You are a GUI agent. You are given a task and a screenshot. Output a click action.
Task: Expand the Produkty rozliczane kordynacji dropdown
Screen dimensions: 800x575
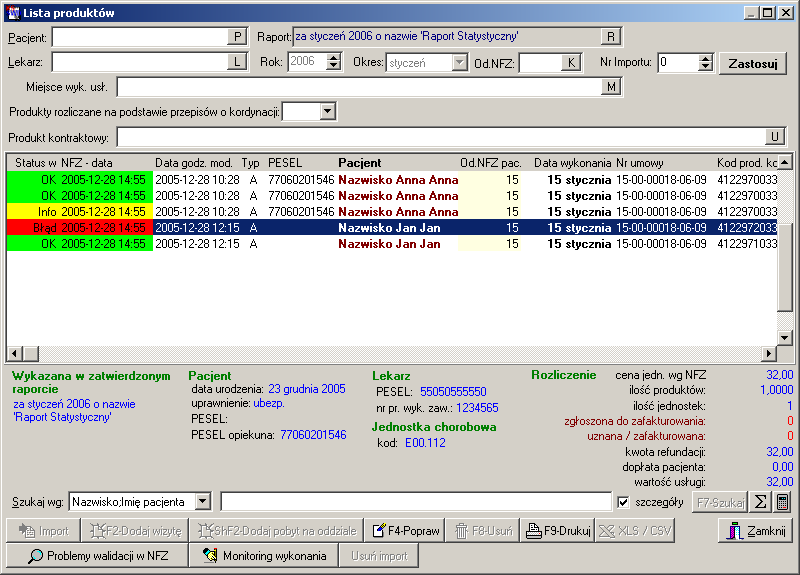coord(328,111)
